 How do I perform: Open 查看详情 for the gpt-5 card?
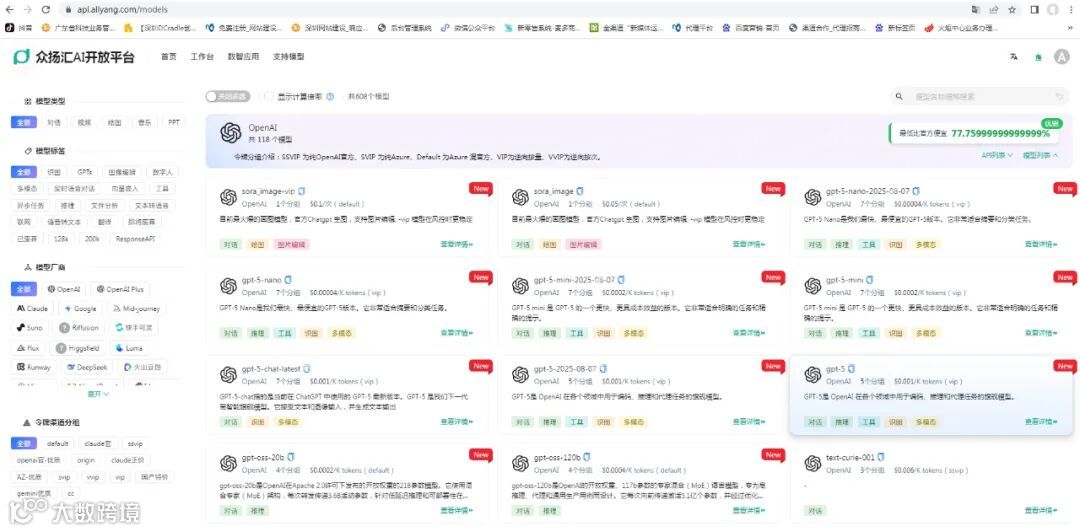point(1041,422)
